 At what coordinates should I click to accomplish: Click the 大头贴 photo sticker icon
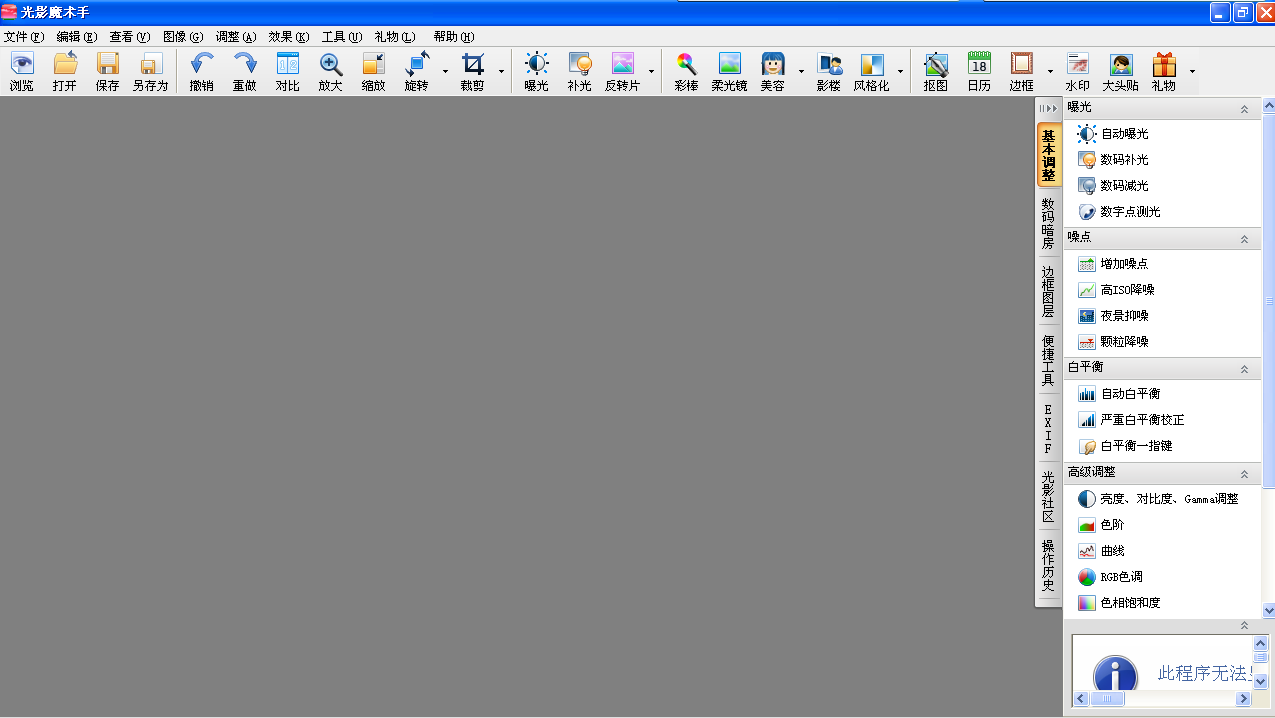pos(1121,72)
